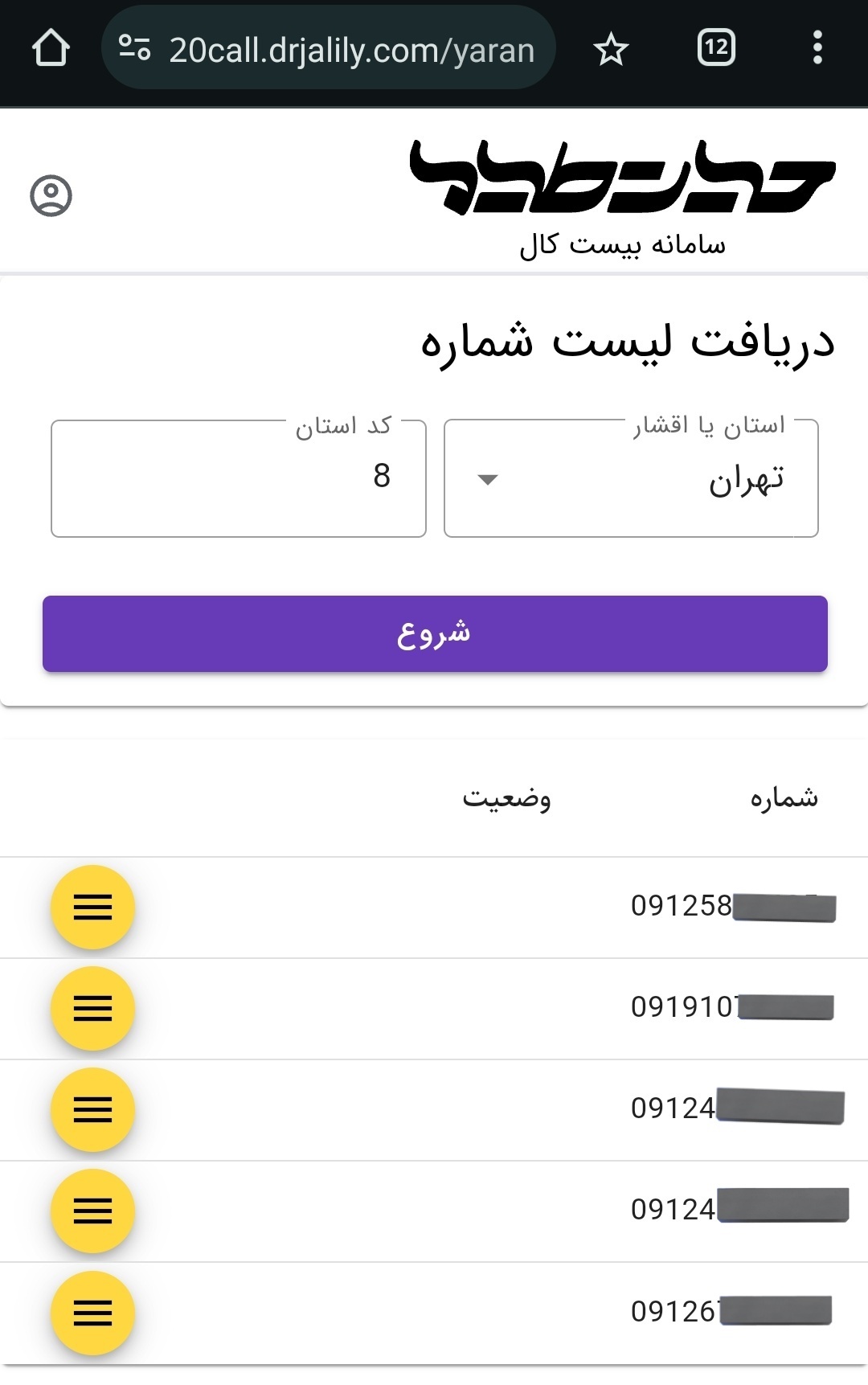Bookmark this page with the star icon
This screenshot has height=1385, width=868.
(x=611, y=49)
